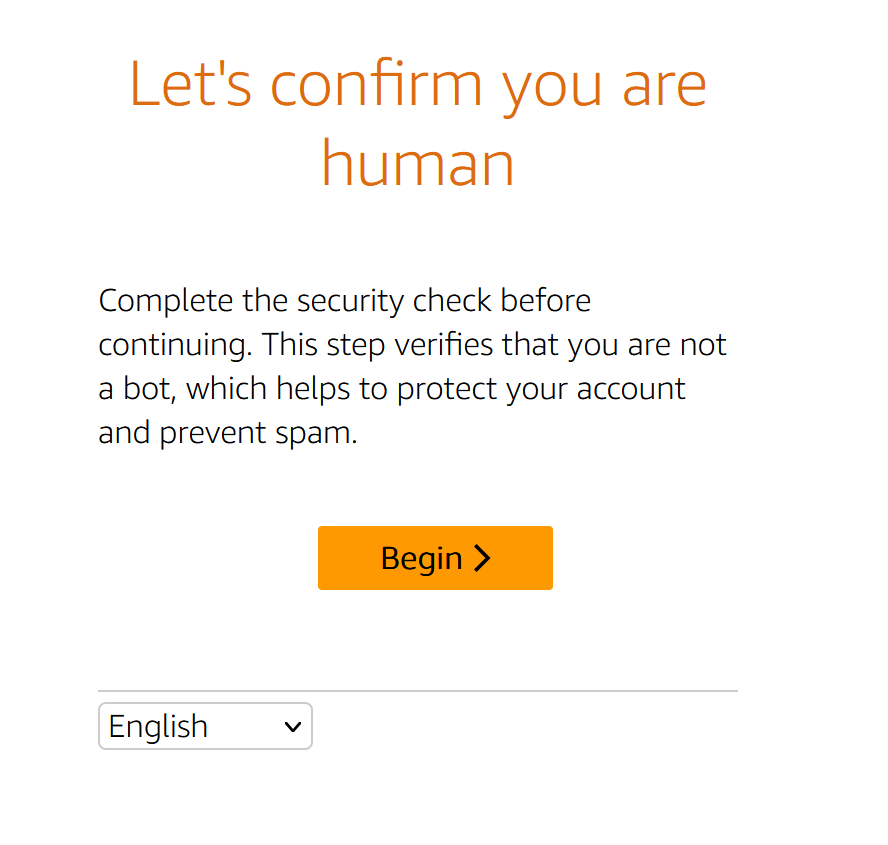Click the word "confirm" in the title

379,85
